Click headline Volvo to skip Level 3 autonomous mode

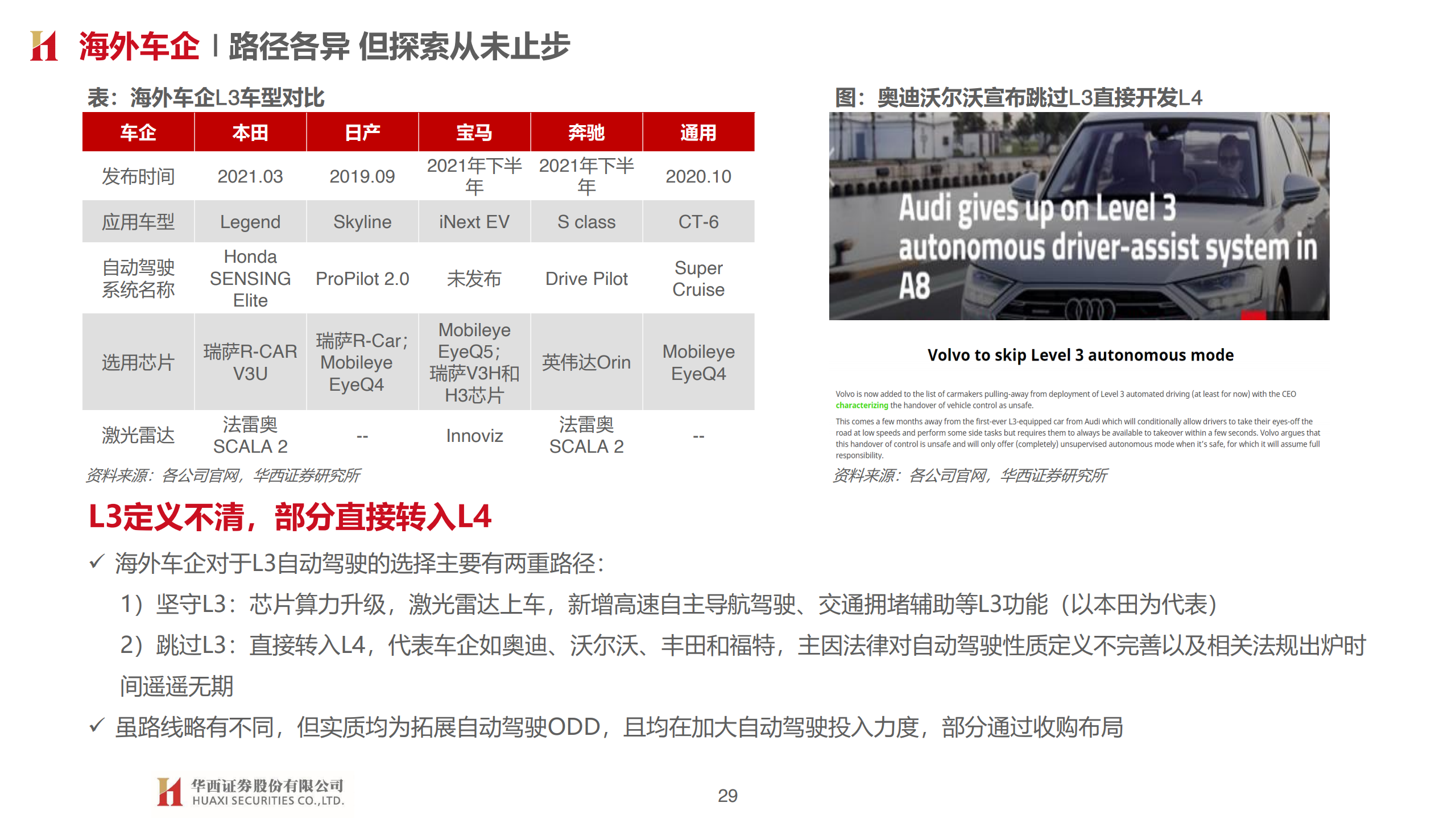coord(1080,355)
